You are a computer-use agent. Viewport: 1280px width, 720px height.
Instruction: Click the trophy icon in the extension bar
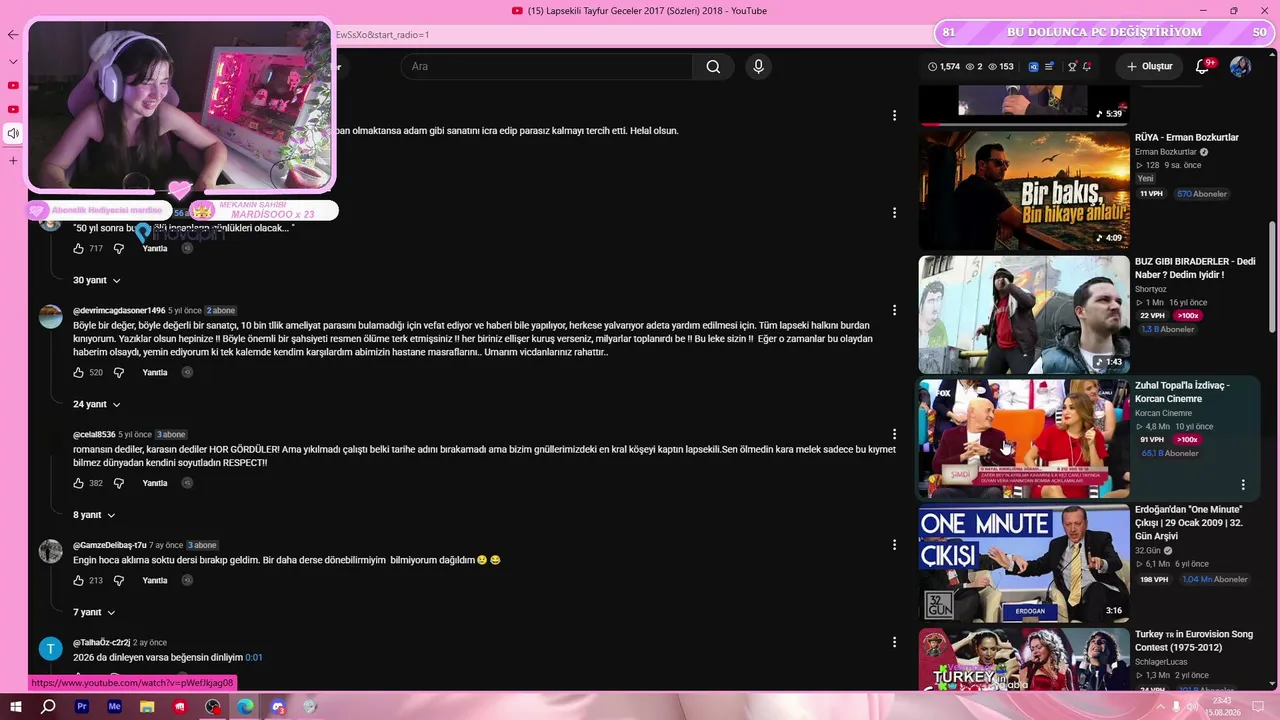[1072, 67]
